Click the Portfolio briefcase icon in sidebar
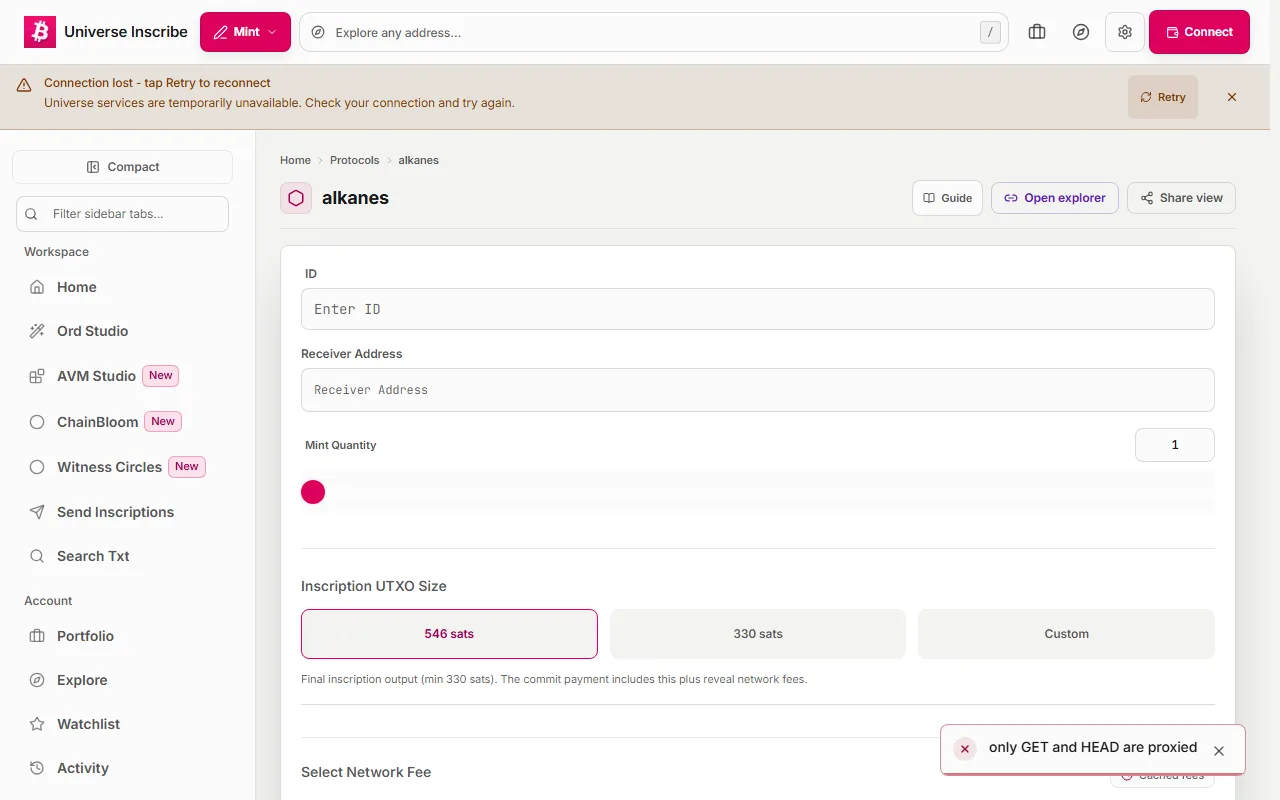The height and width of the screenshot is (800, 1280). pos(37,636)
